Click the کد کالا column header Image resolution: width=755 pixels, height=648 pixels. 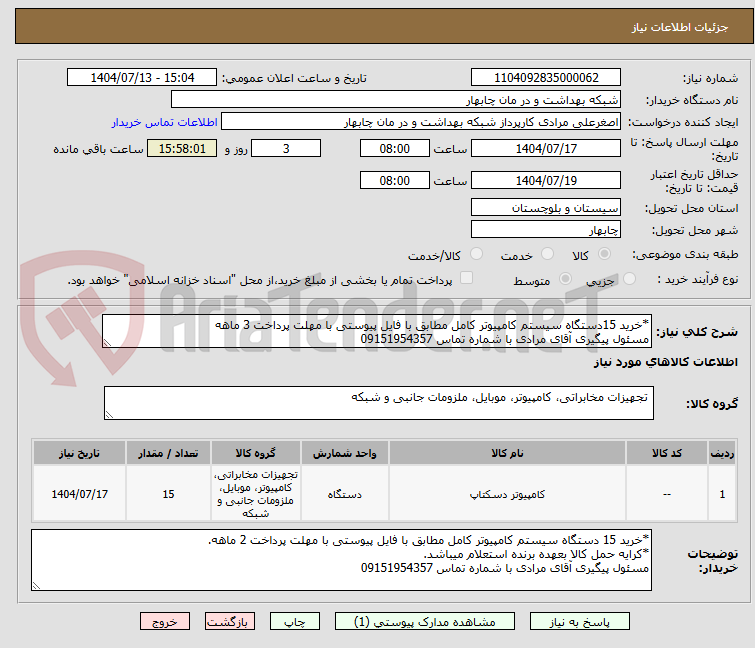click(666, 453)
